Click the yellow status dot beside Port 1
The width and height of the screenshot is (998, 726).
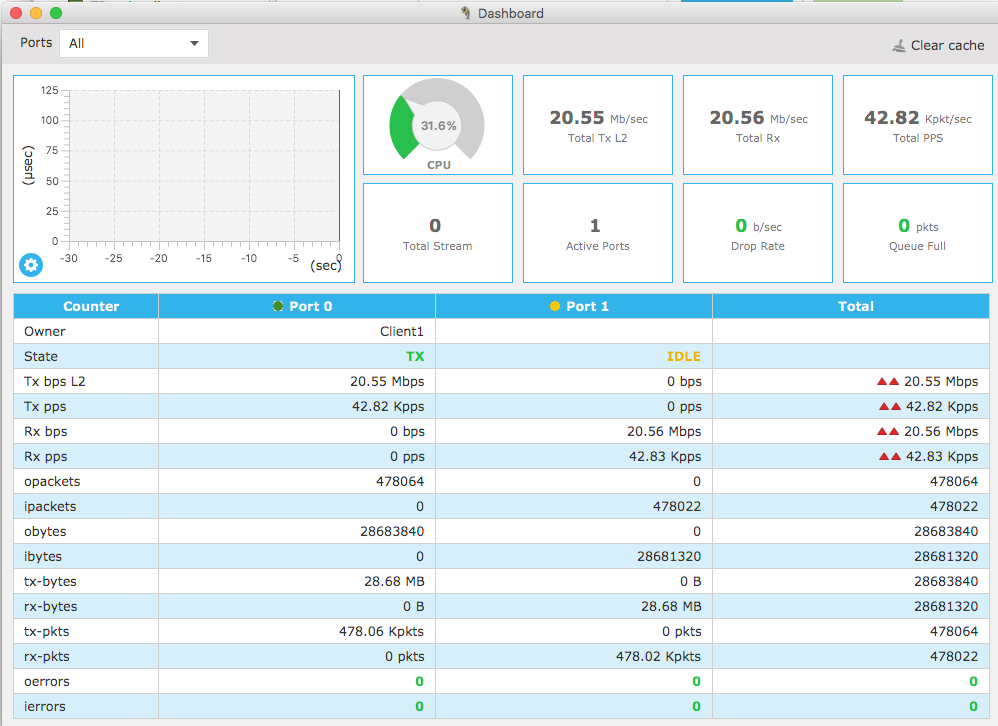click(554, 306)
